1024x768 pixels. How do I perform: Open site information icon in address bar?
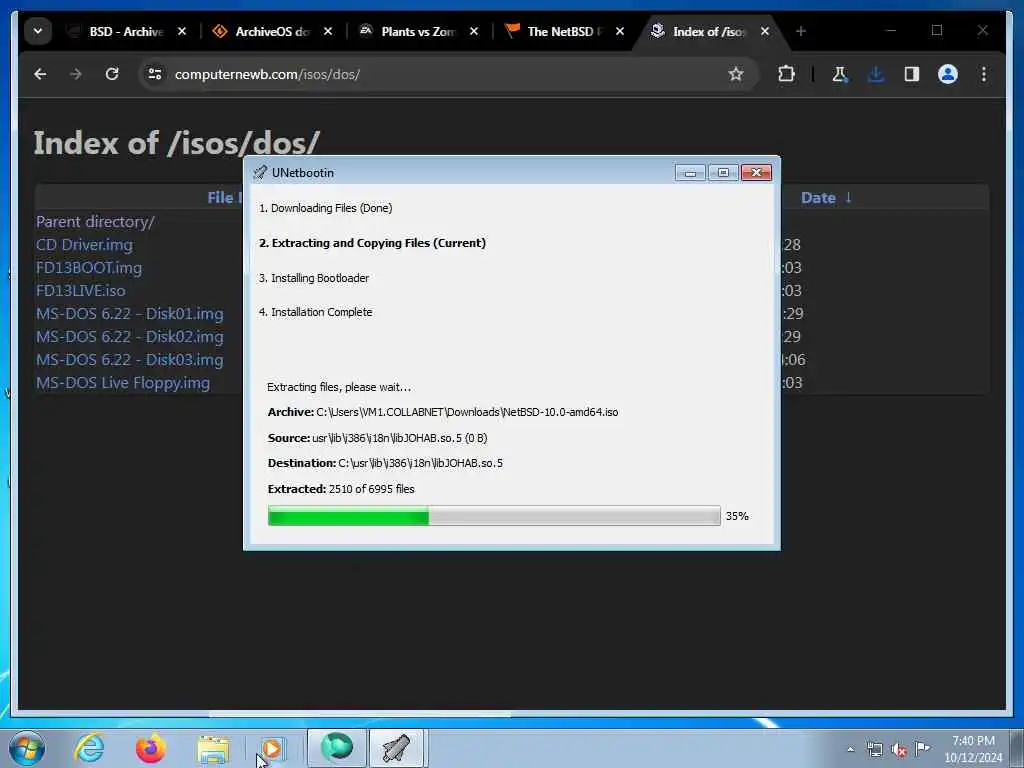click(x=155, y=74)
